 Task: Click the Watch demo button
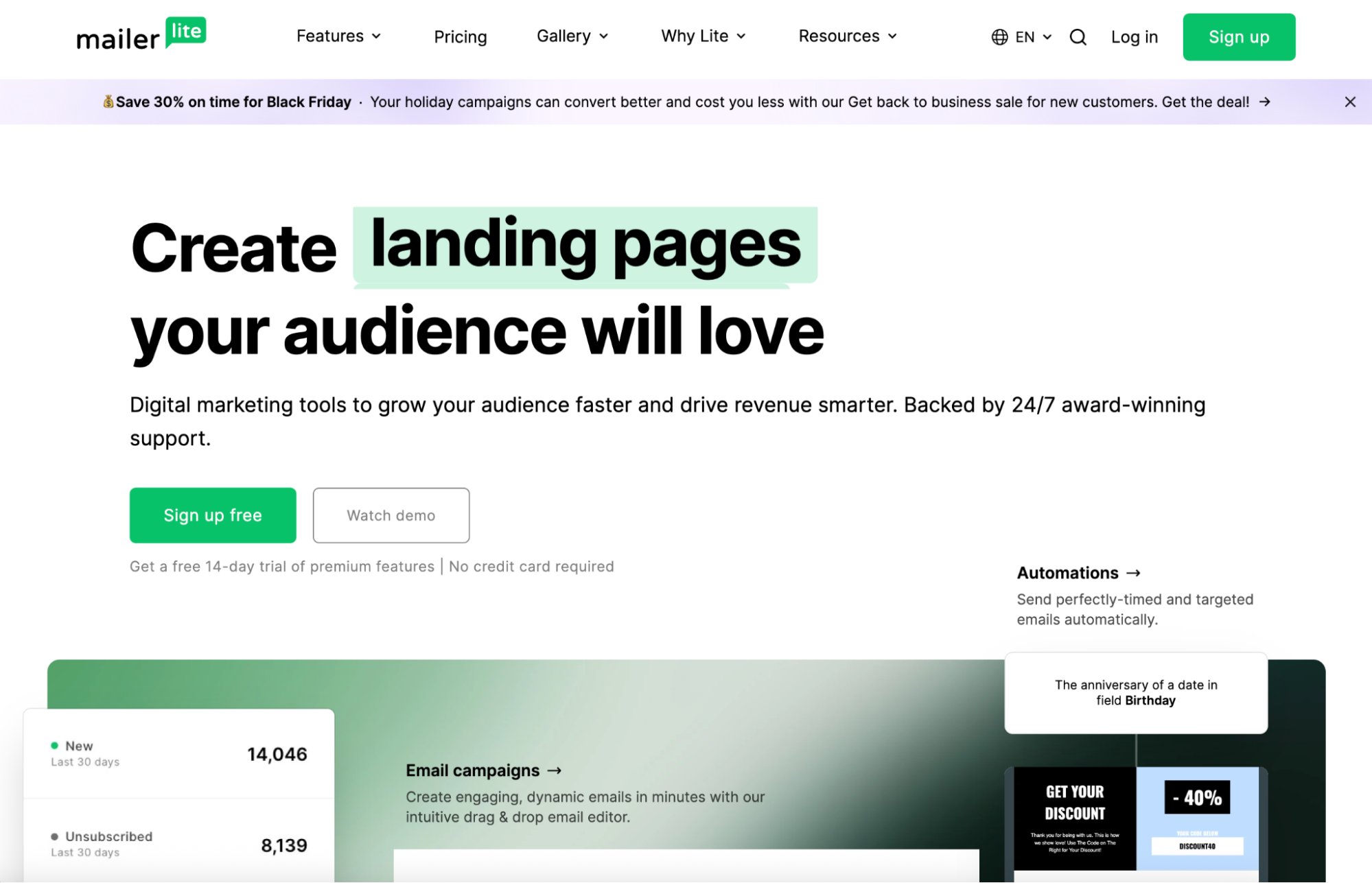tap(391, 515)
